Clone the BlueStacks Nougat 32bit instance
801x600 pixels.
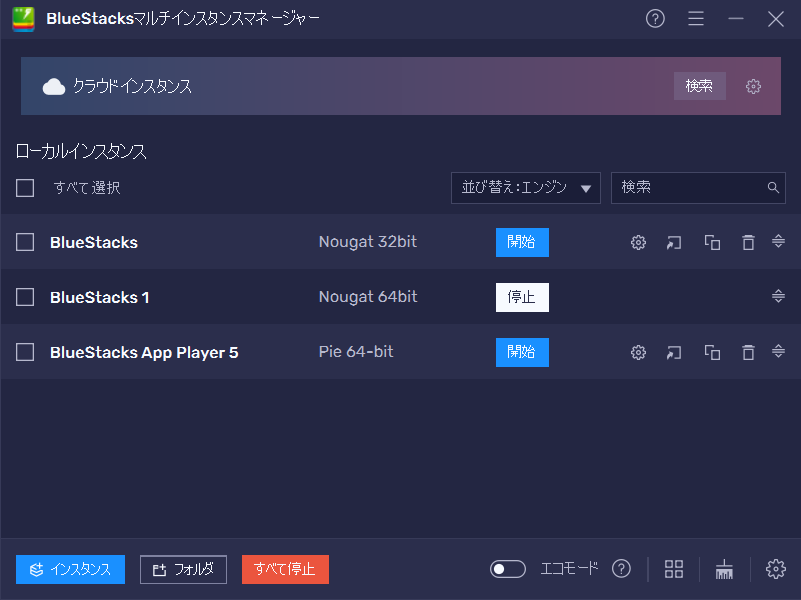point(712,243)
